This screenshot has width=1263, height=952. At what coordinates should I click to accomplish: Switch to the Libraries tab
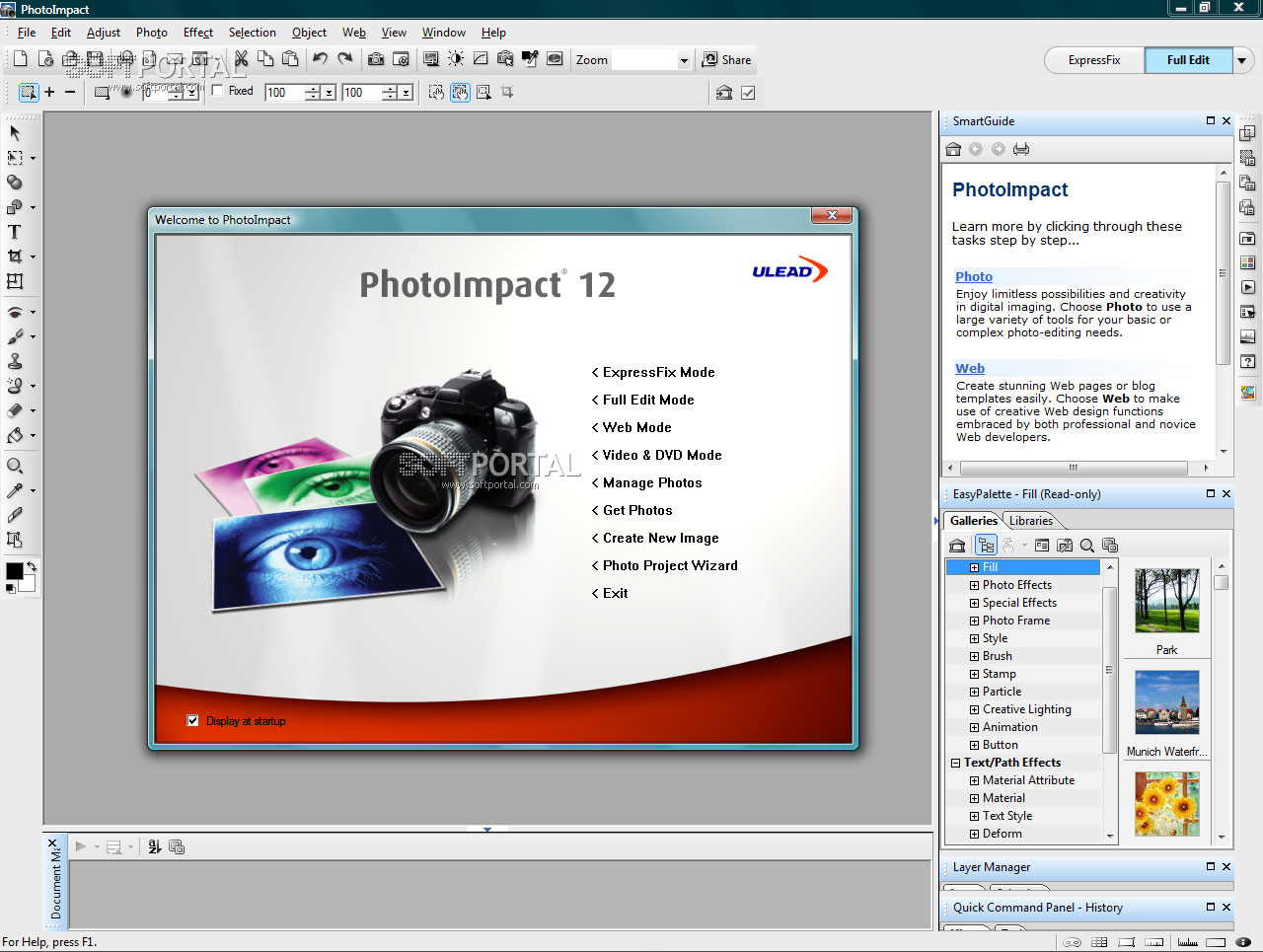pyautogui.click(x=1030, y=521)
